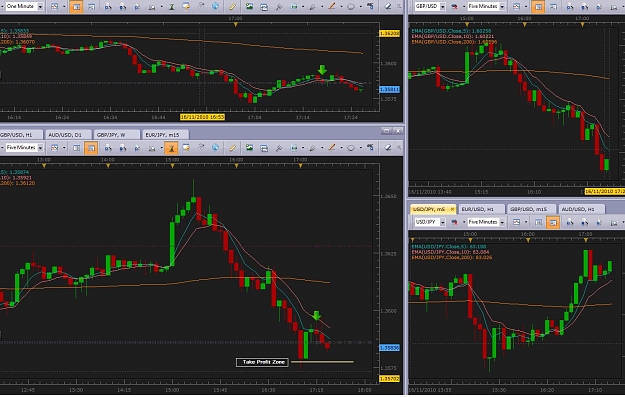Click picture icon in bottom-left Five Minutes toolbar

click(250, 147)
